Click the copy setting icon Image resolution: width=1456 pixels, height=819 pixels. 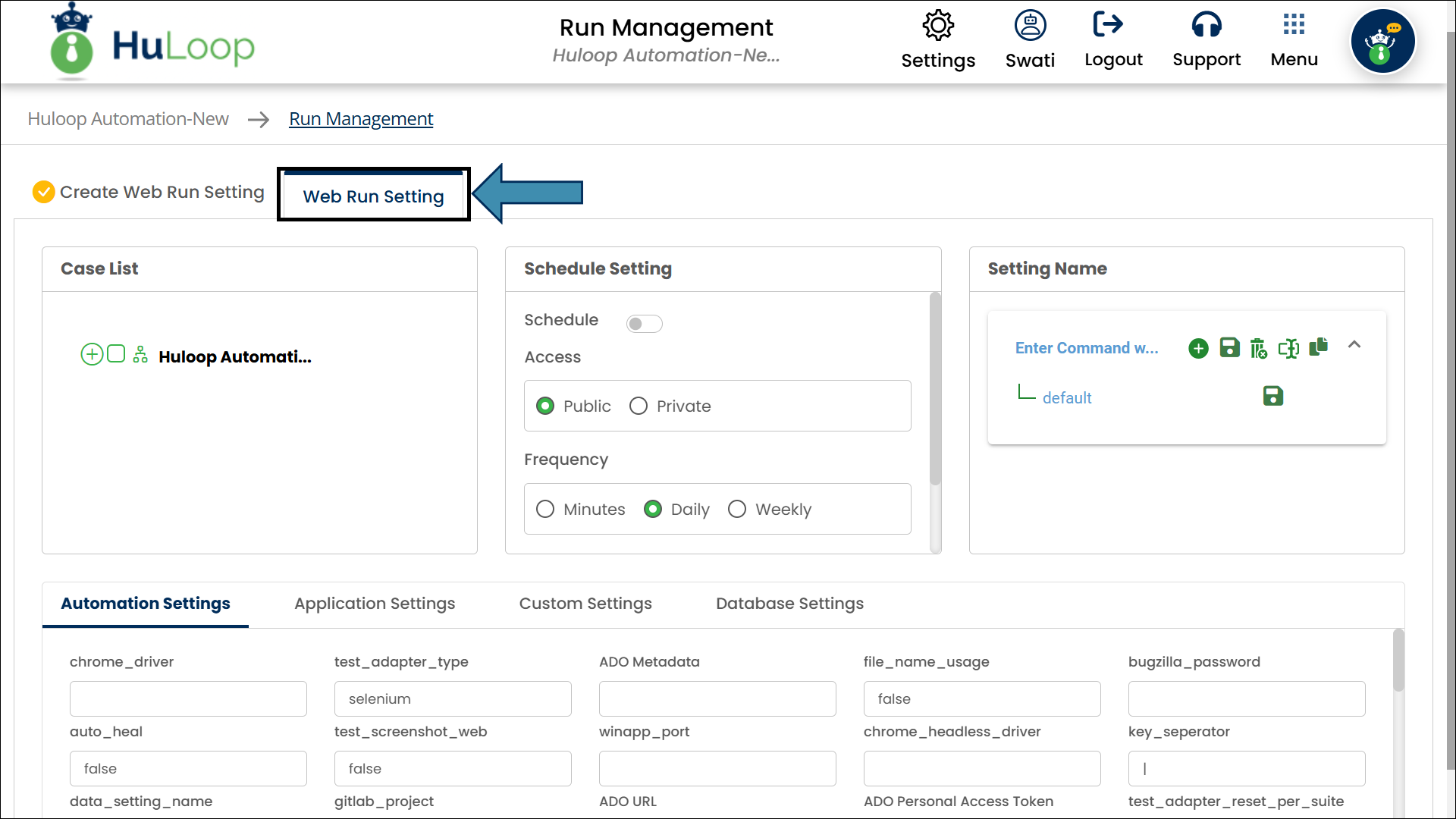[x=1319, y=347]
